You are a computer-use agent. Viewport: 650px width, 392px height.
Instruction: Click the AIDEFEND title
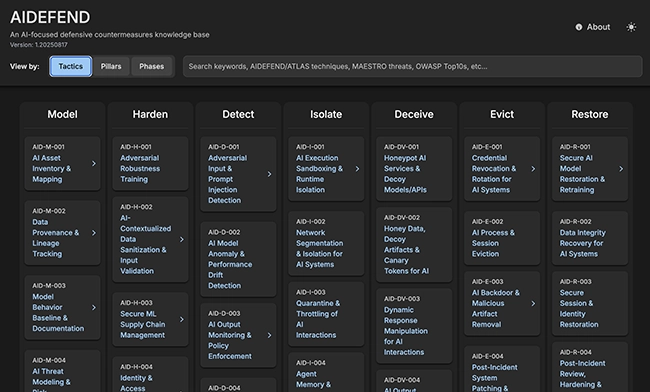click(x=50, y=17)
